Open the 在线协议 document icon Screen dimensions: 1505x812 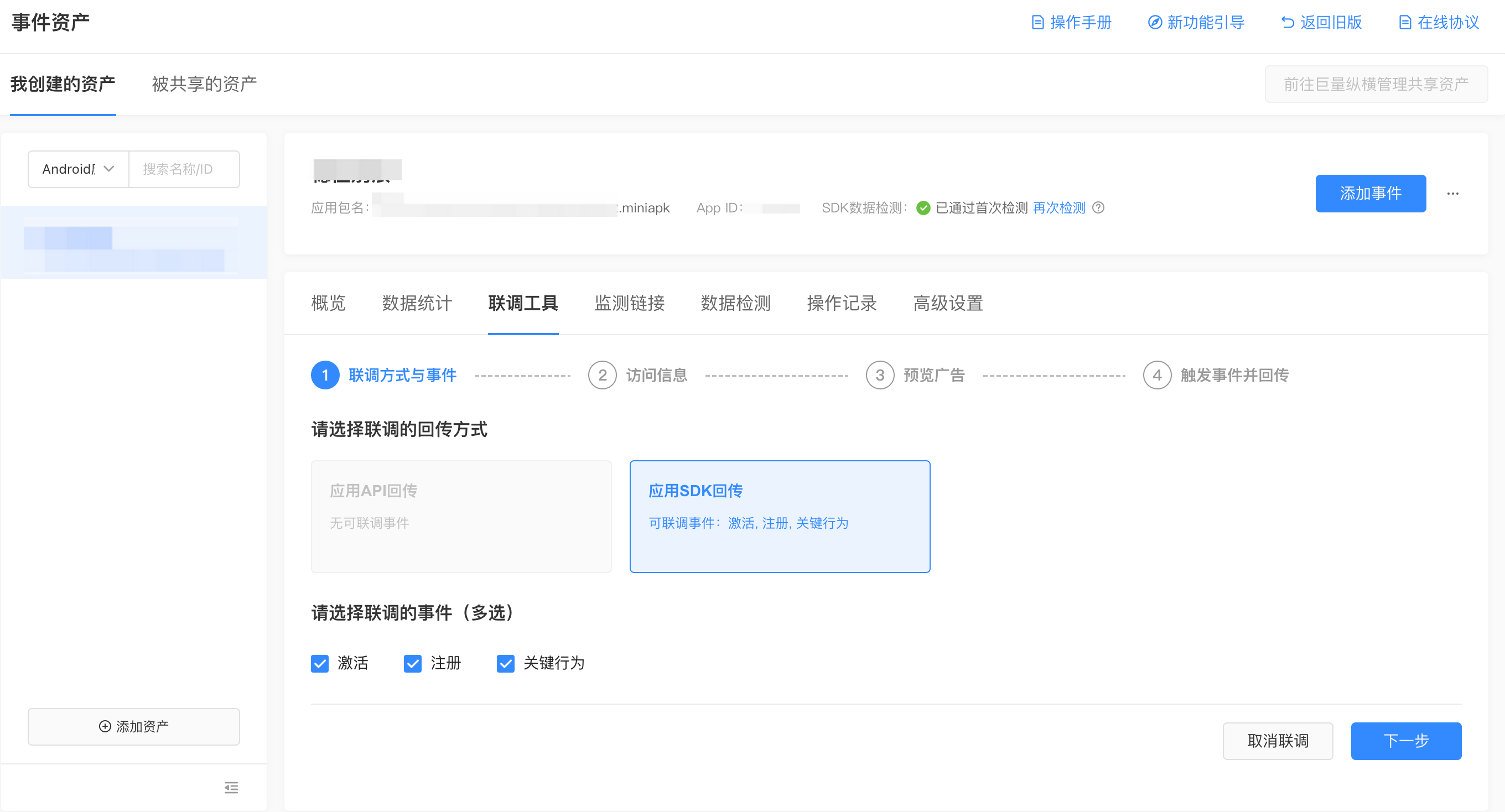(1404, 23)
